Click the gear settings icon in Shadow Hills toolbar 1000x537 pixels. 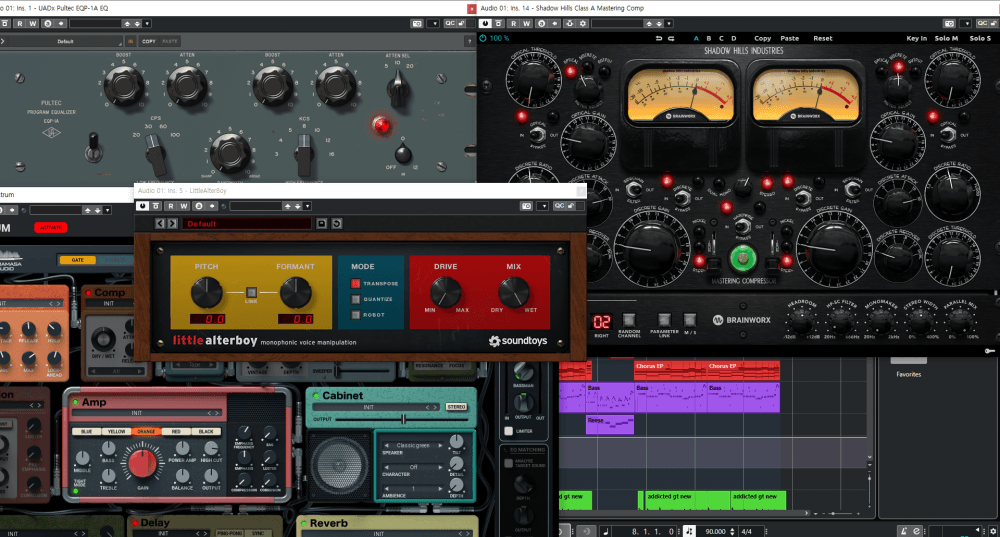(583, 24)
